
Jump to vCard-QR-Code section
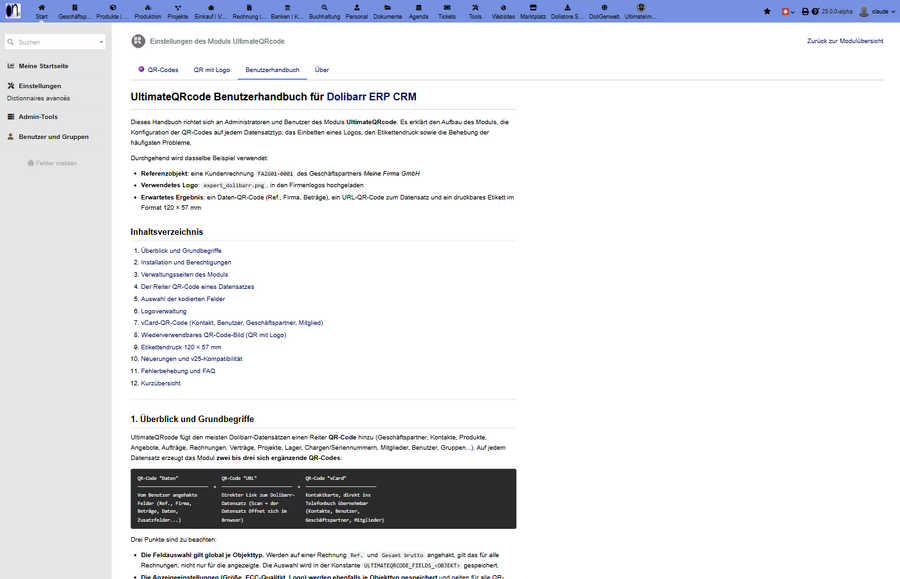[x=232, y=323]
